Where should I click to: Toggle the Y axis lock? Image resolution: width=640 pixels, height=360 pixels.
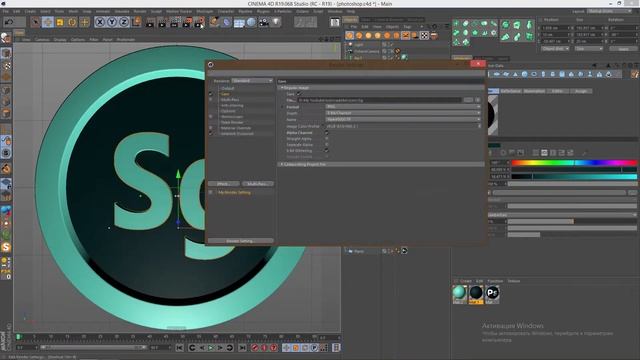pyautogui.click(x=111, y=22)
